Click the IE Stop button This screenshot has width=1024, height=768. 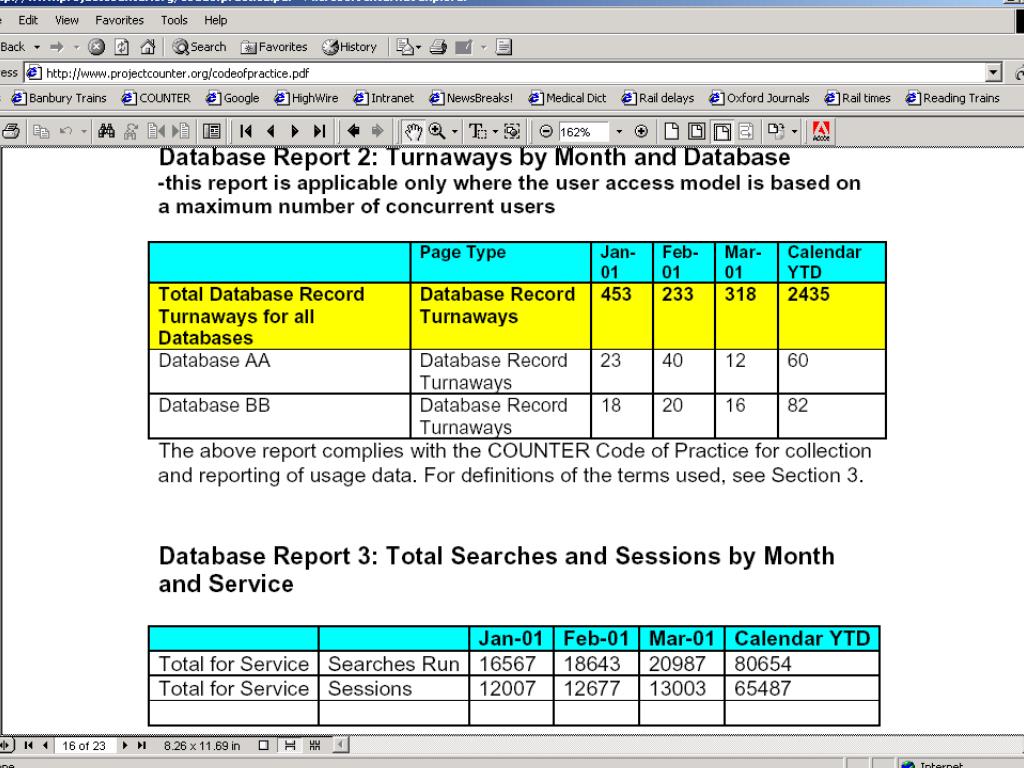click(96, 46)
